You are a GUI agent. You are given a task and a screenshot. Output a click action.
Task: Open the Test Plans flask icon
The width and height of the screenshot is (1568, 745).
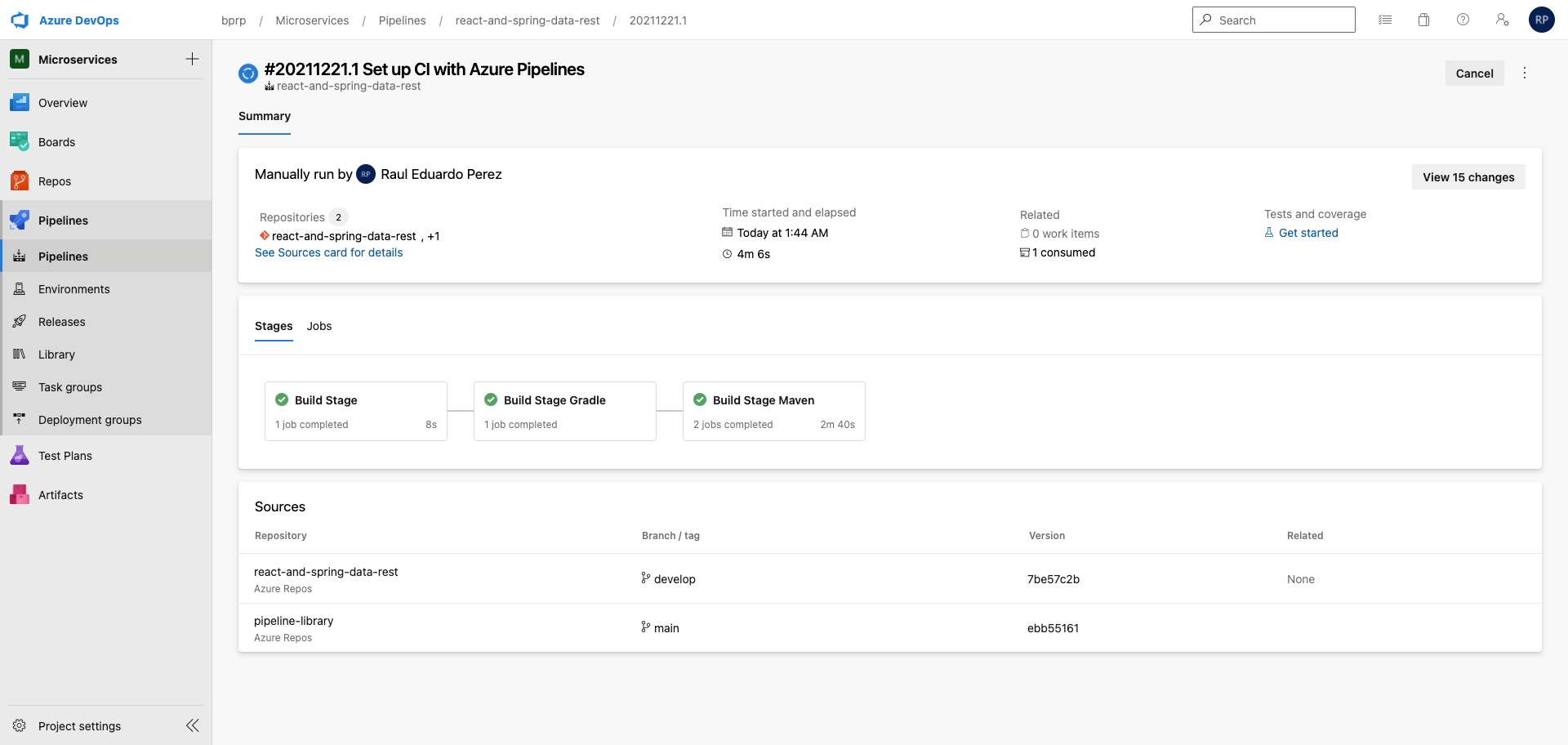coord(20,456)
